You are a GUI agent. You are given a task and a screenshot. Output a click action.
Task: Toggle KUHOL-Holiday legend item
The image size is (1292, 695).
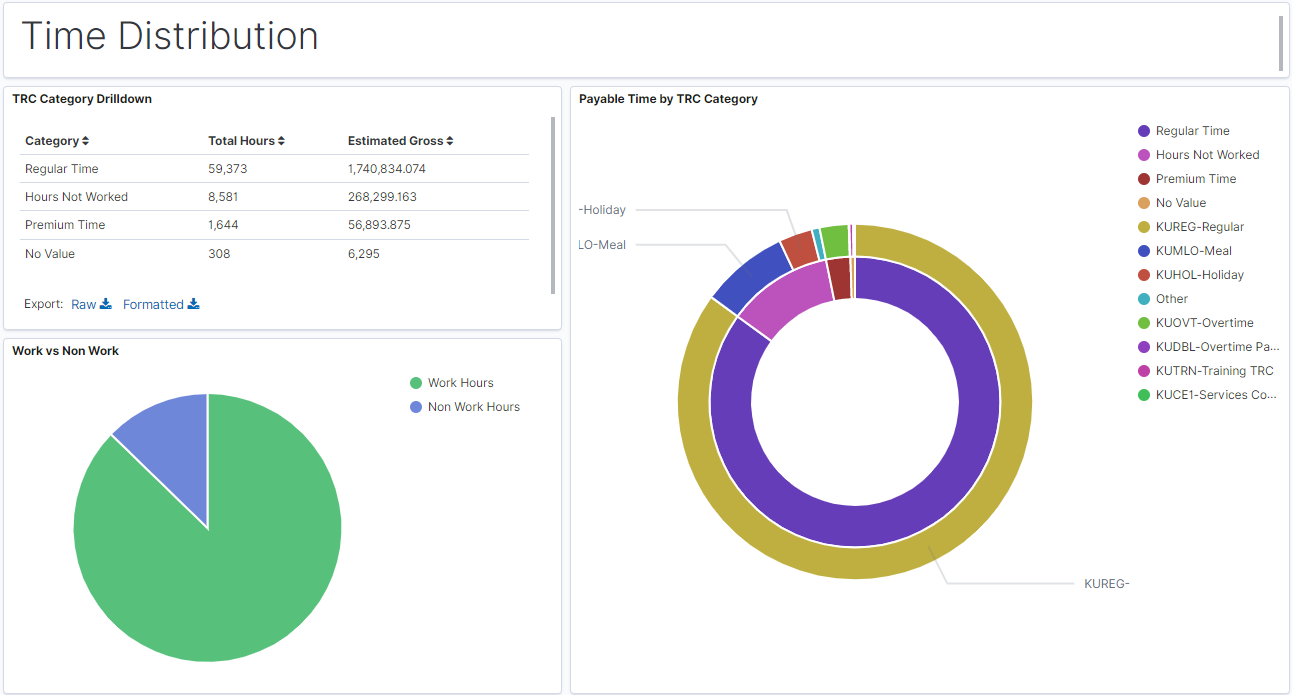click(1191, 275)
